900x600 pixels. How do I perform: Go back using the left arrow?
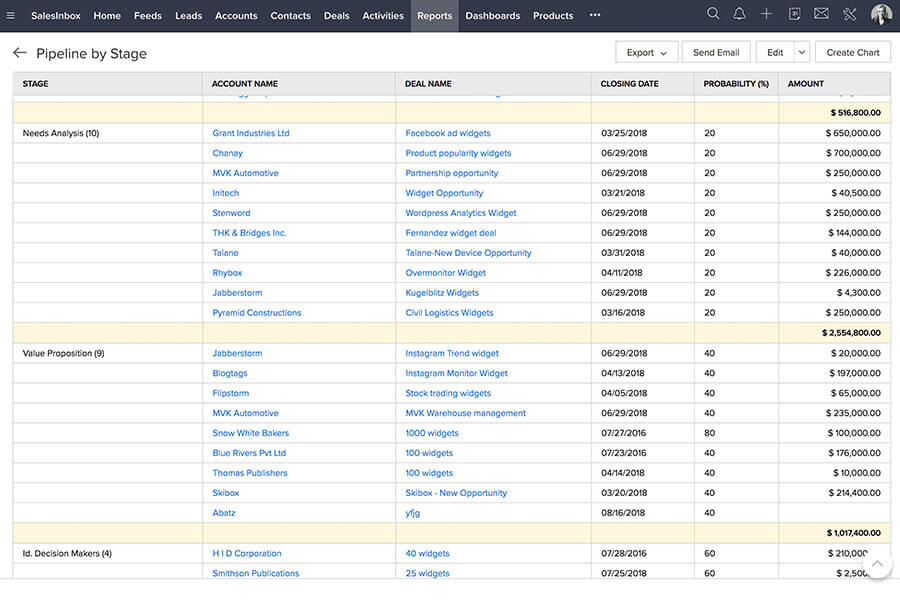tap(19, 53)
